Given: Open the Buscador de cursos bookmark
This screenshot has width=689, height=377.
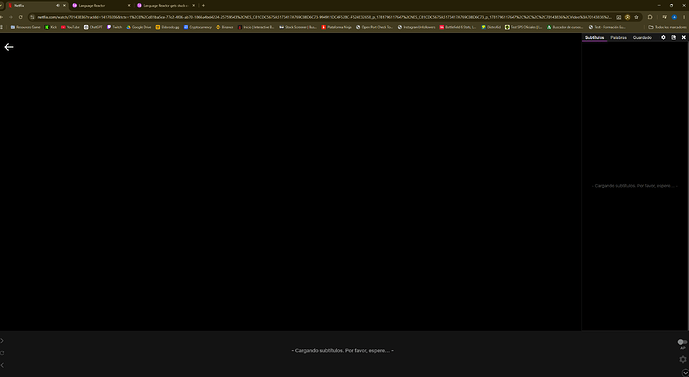Looking at the screenshot, I should click(565, 27).
